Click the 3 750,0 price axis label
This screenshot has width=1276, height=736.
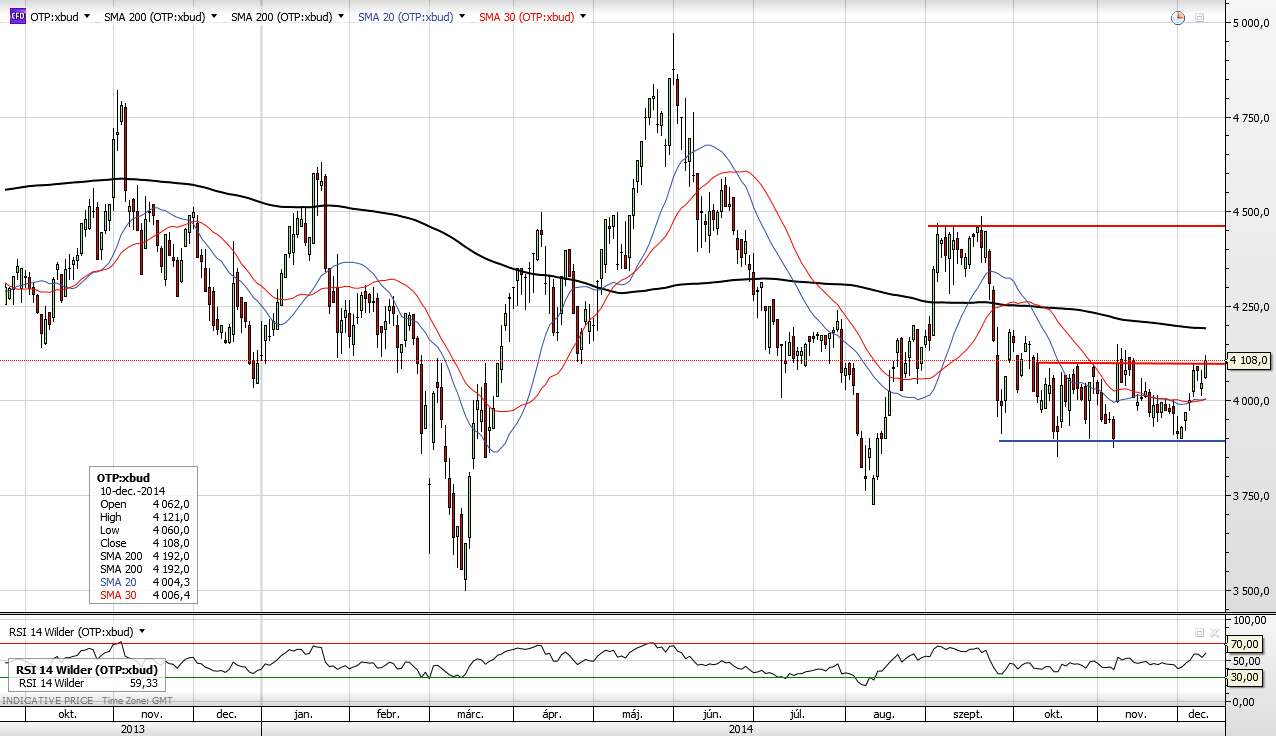(1252, 496)
